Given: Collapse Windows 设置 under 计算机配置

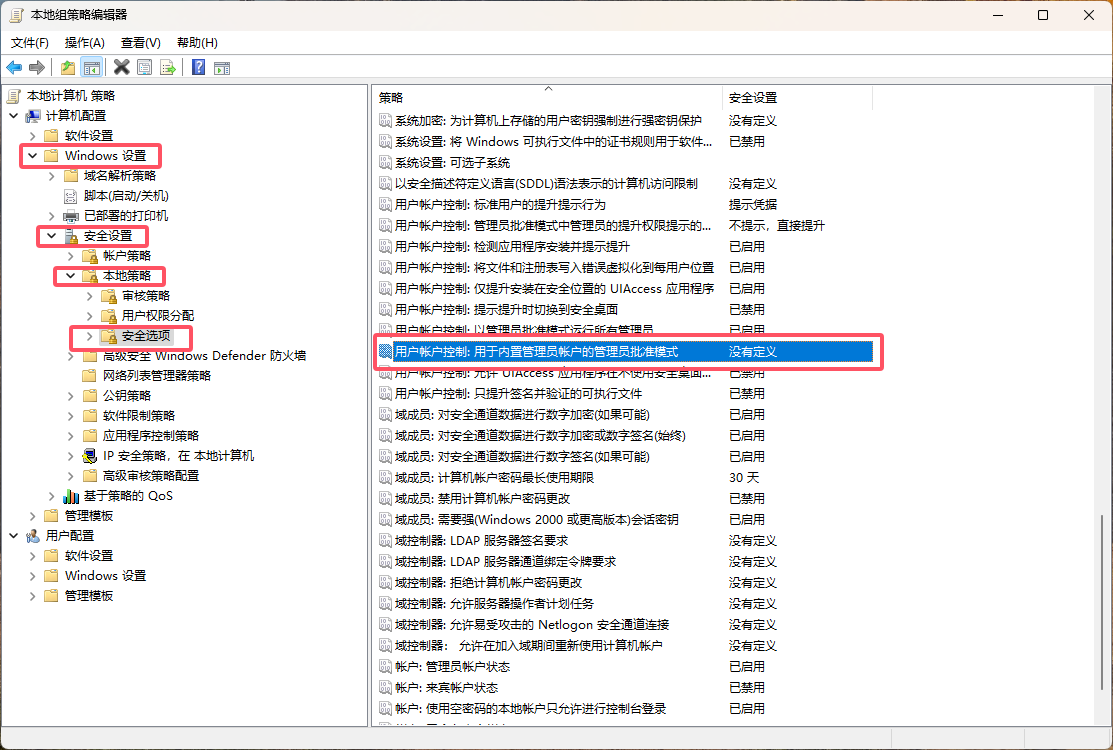Looking at the screenshot, I should coord(33,155).
